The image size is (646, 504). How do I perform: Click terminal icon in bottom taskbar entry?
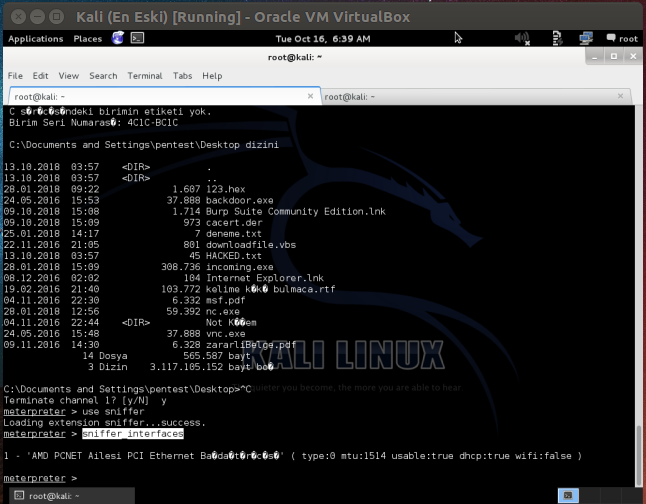19,495
